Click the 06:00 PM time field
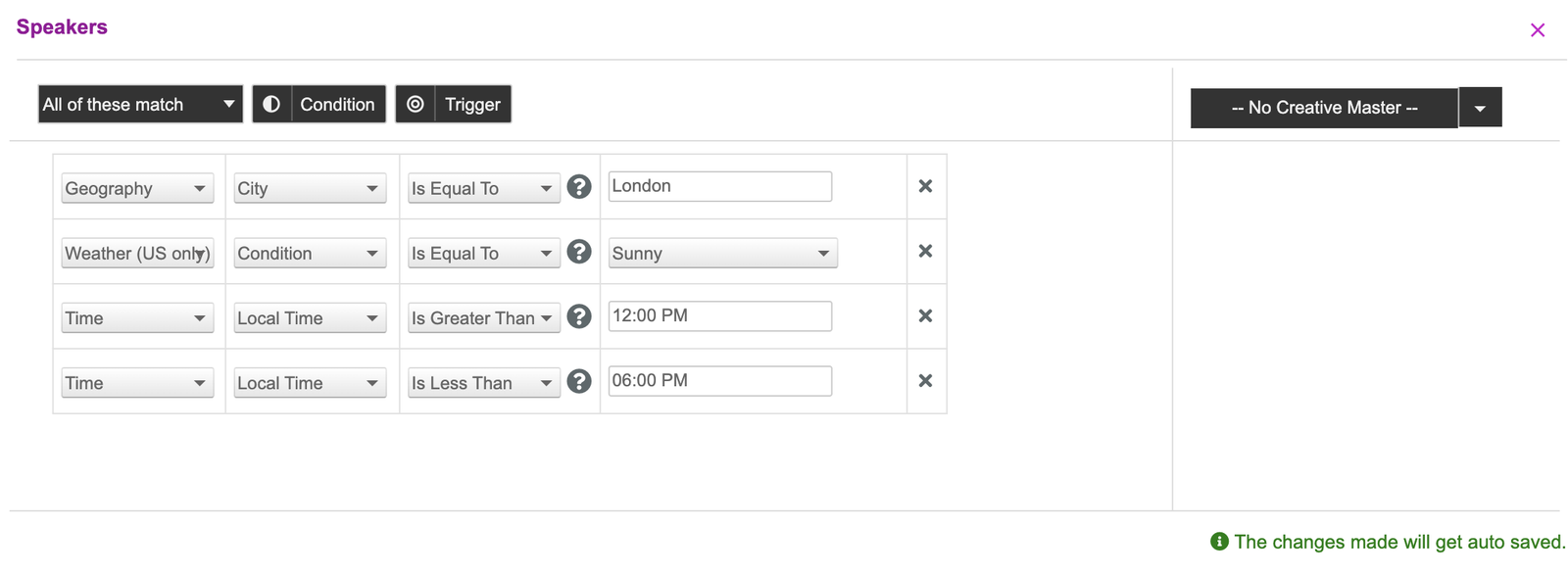 [720, 380]
